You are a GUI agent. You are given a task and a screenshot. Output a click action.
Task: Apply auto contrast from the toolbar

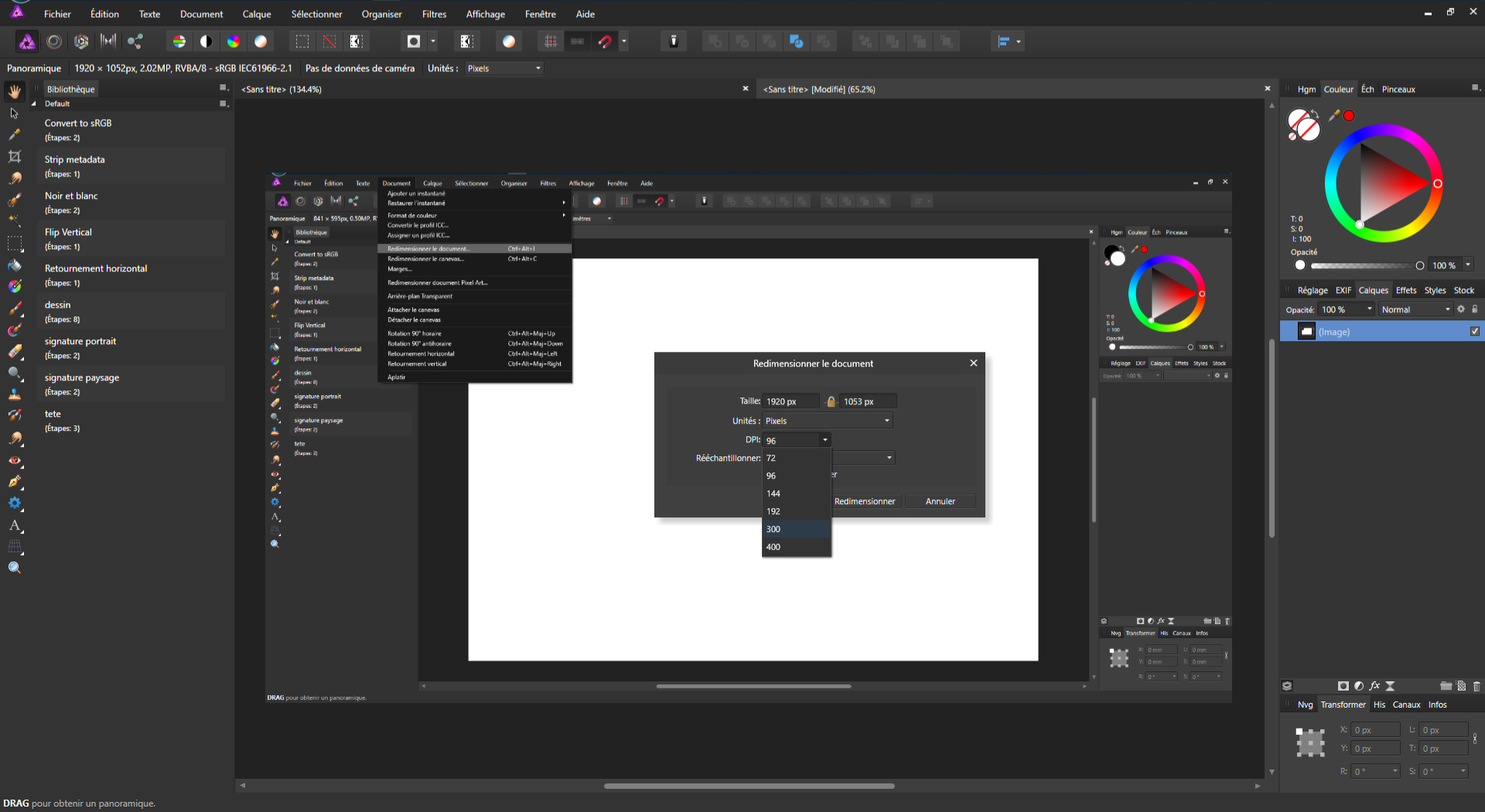pyautogui.click(x=207, y=42)
